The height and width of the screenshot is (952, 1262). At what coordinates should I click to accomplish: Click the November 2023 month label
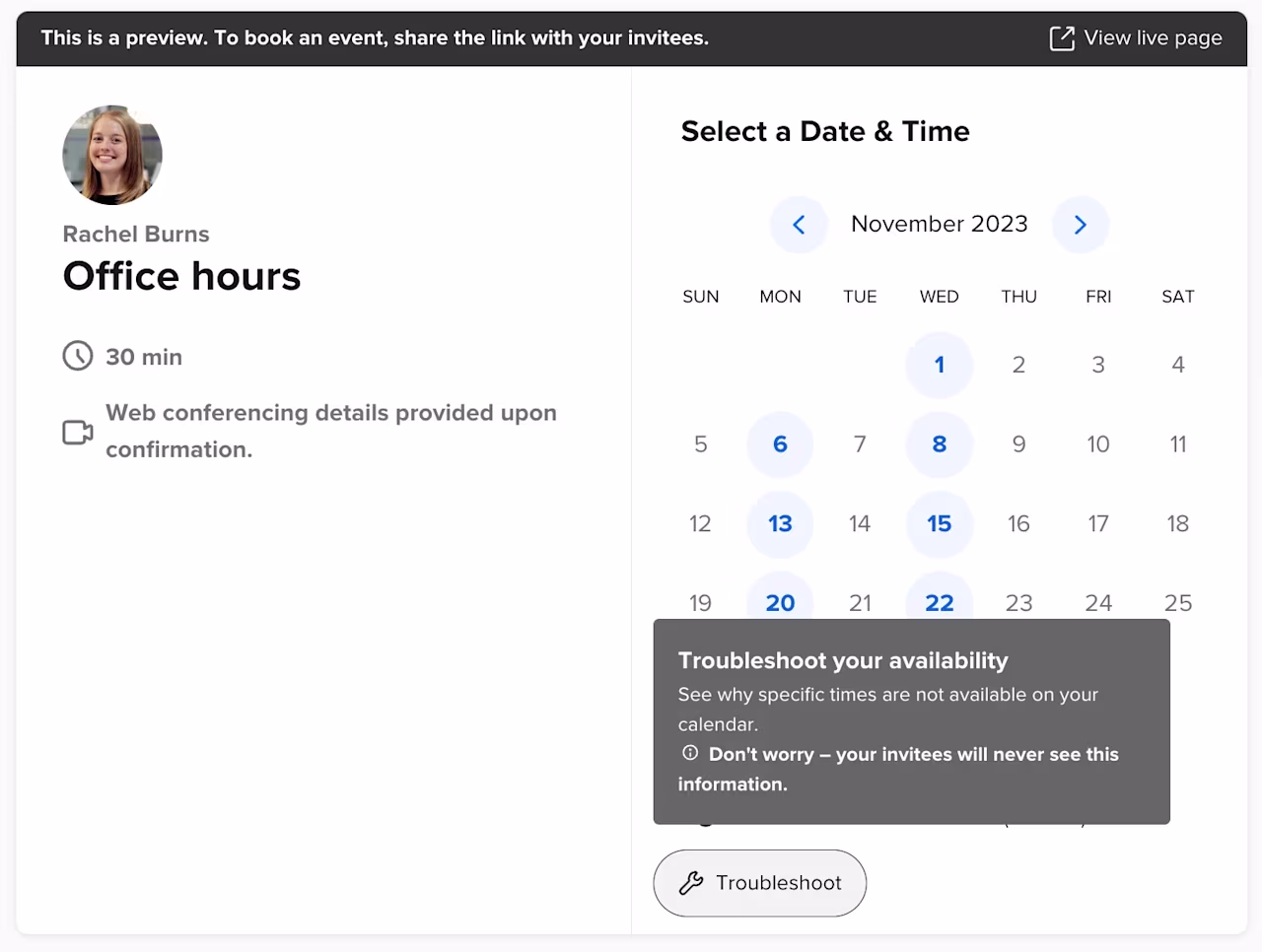[x=940, y=224]
